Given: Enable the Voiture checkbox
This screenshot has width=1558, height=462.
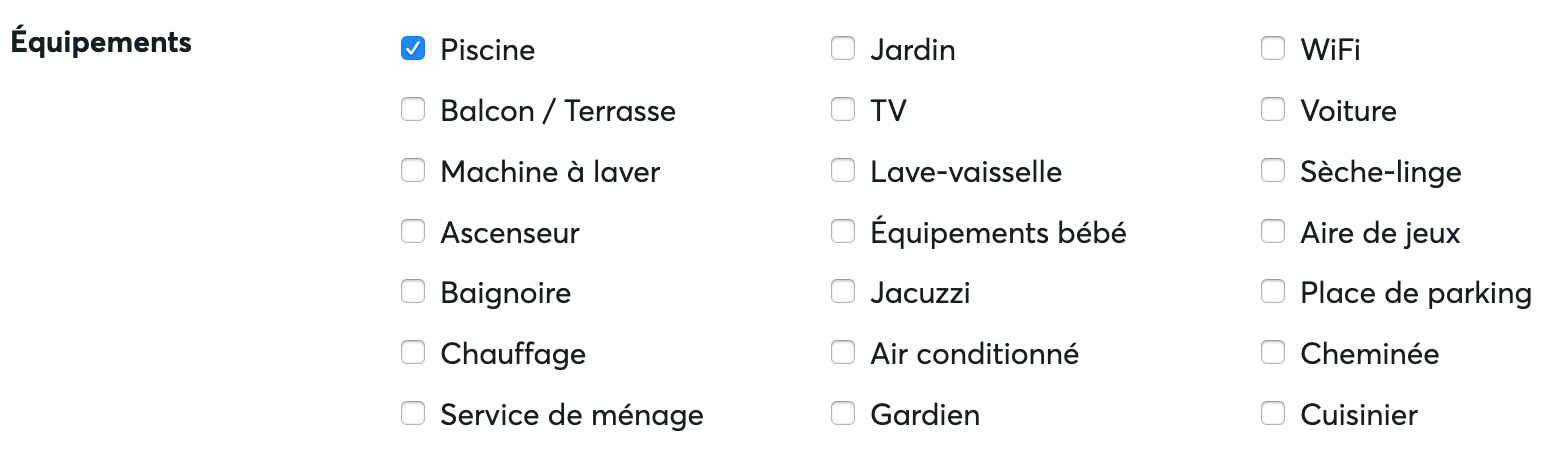Looking at the screenshot, I should (1273, 110).
